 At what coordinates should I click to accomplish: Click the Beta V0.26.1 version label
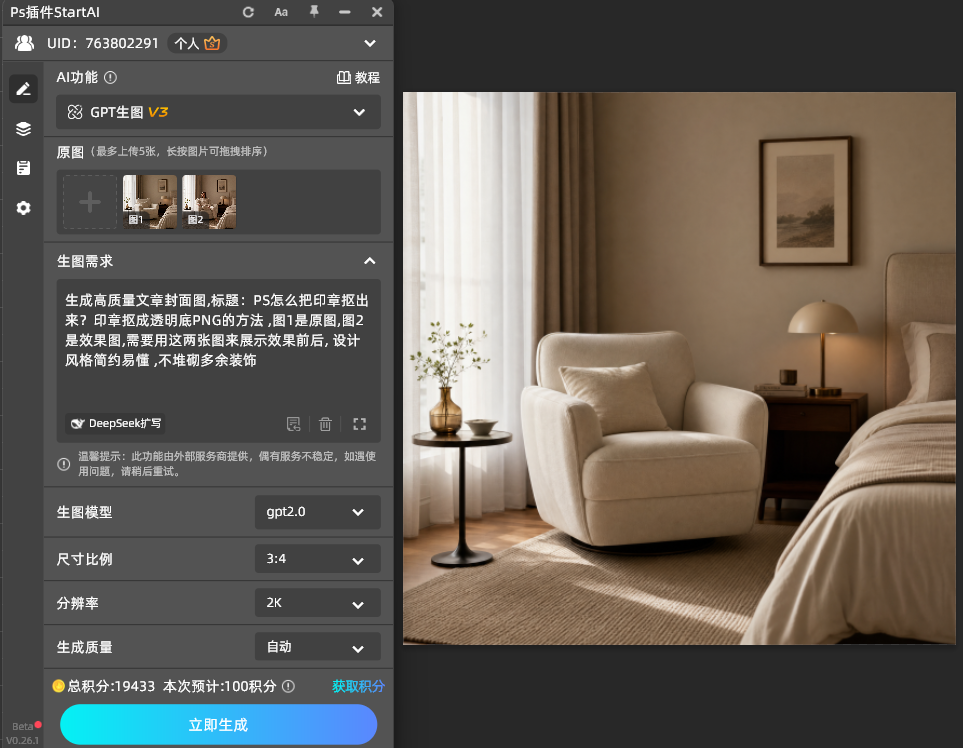coord(22,733)
